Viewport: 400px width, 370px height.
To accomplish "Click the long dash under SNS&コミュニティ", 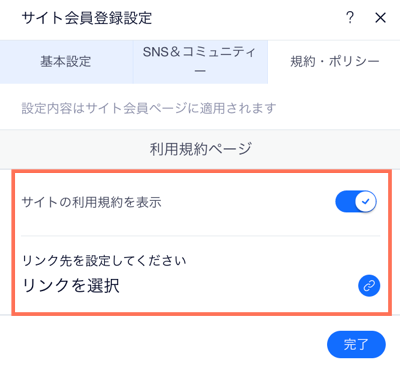I will (200, 71).
